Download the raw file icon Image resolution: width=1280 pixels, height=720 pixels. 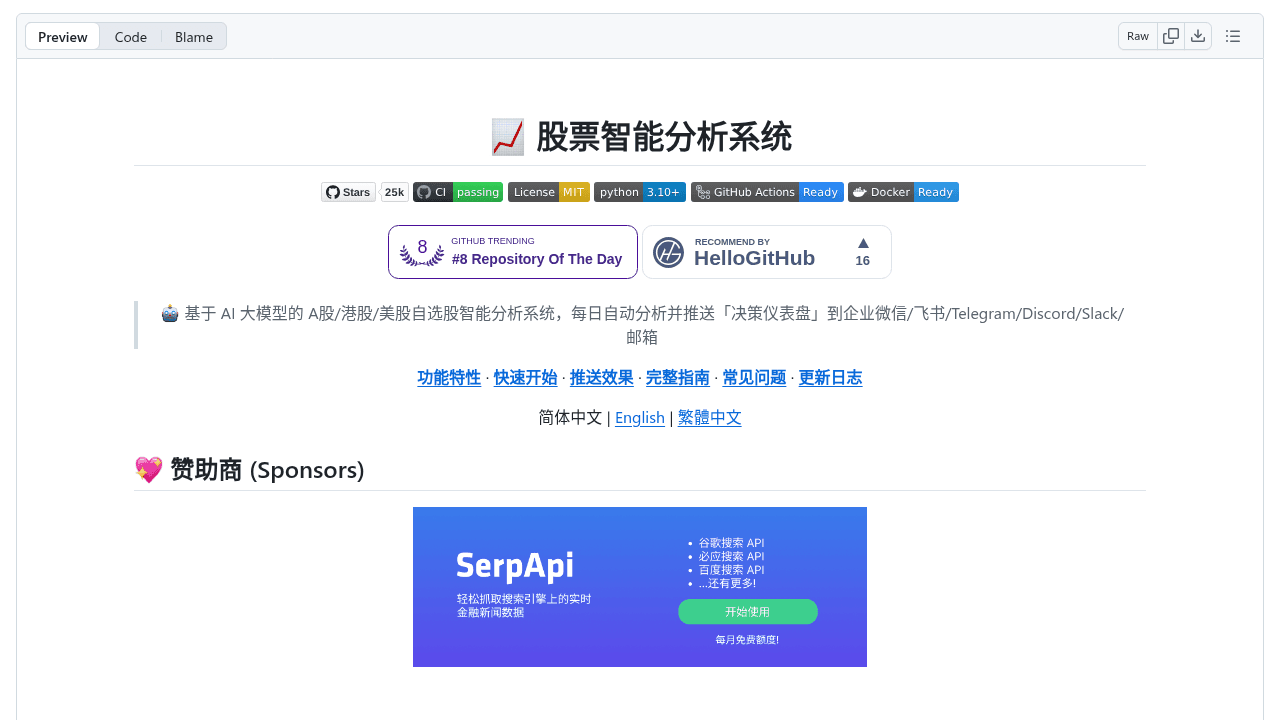[x=1198, y=37]
